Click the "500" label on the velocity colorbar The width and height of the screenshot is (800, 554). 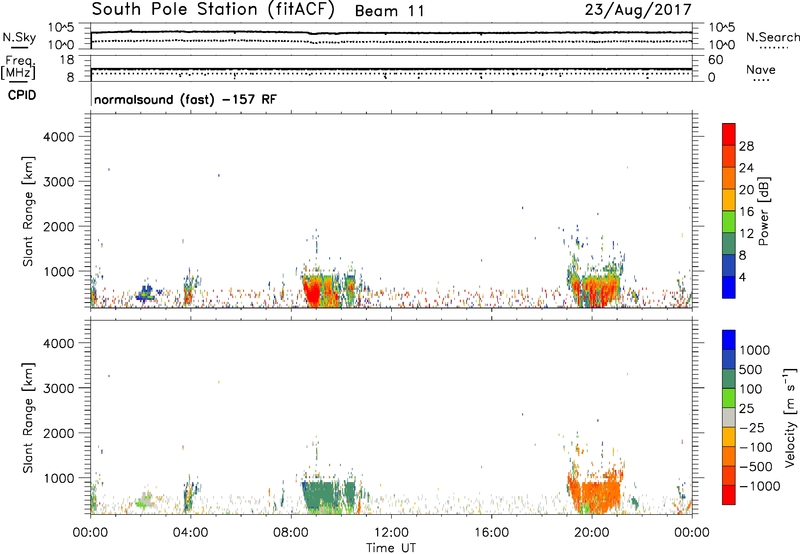pyautogui.click(x=752, y=369)
